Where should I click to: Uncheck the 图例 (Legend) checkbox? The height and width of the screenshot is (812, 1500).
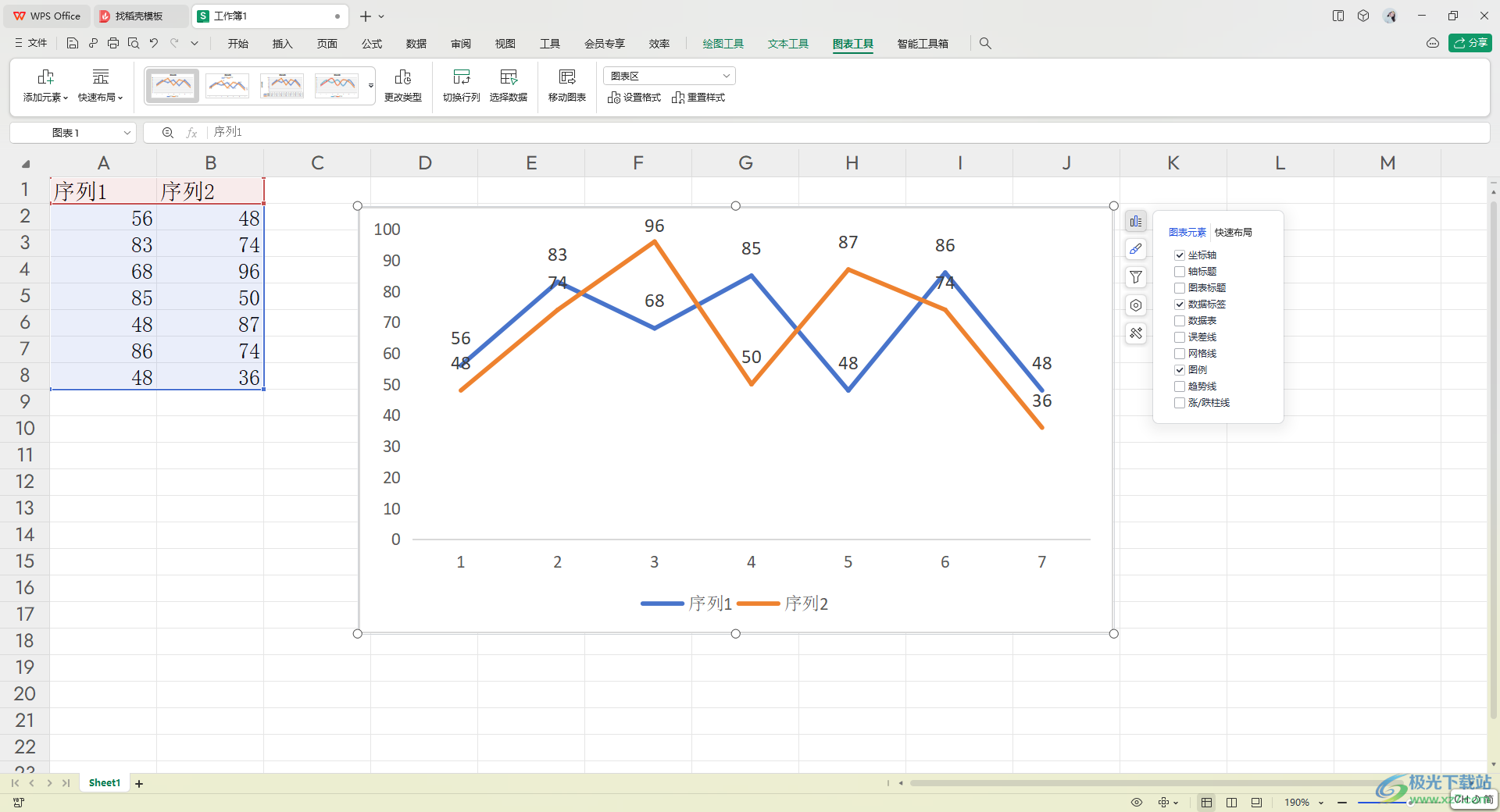coord(1180,370)
